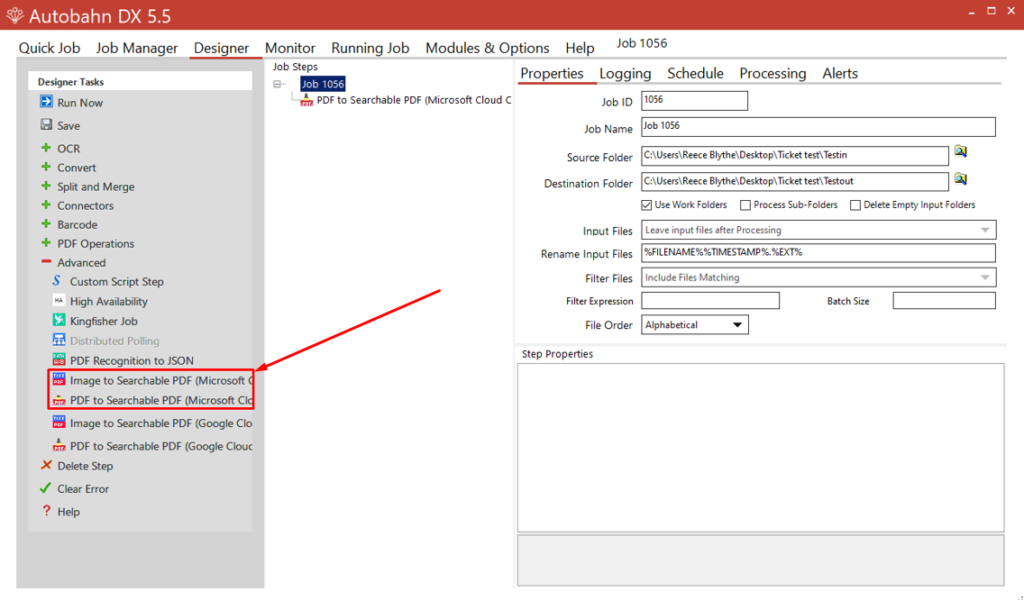Enable the Process Sub-Folders checkbox
Viewport: 1024px width, 600px height.
(746, 205)
